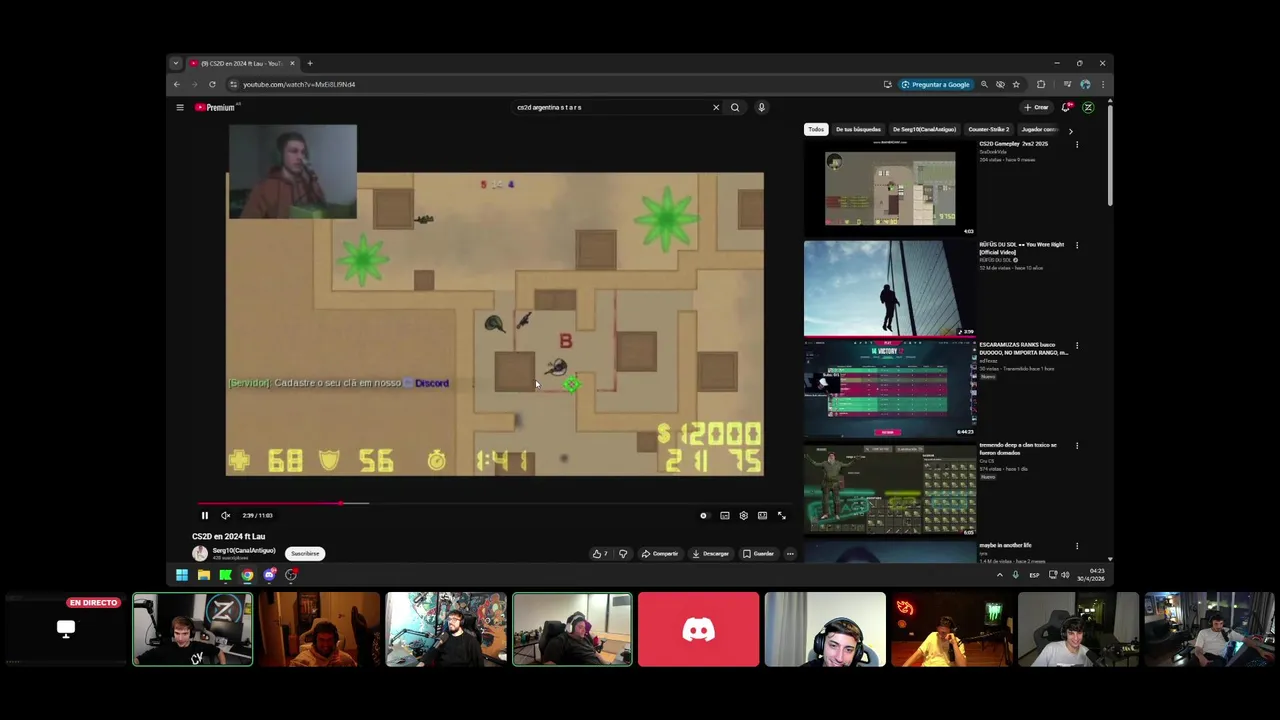Screen dimensions: 1280x720
Task: Open YouTube notifications bell
Action: click(1066, 107)
